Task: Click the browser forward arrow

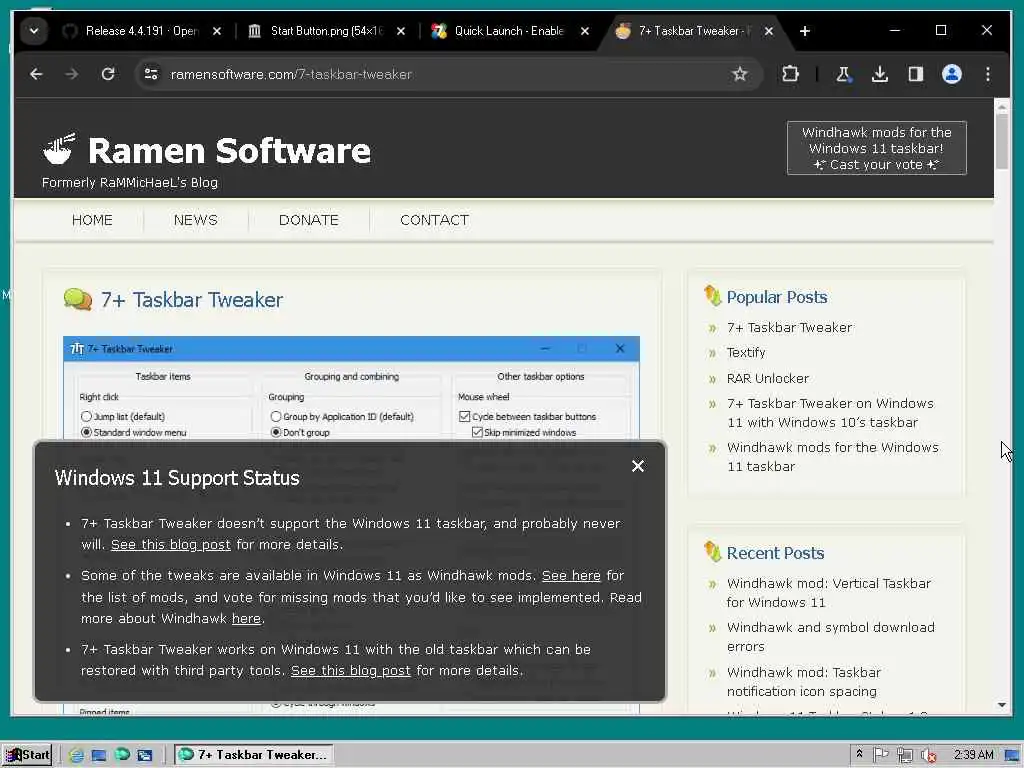Action: tap(71, 74)
